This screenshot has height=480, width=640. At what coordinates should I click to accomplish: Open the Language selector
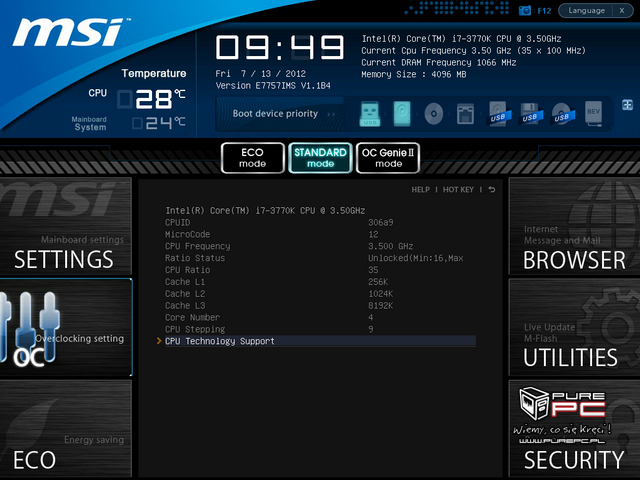point(587,11)
